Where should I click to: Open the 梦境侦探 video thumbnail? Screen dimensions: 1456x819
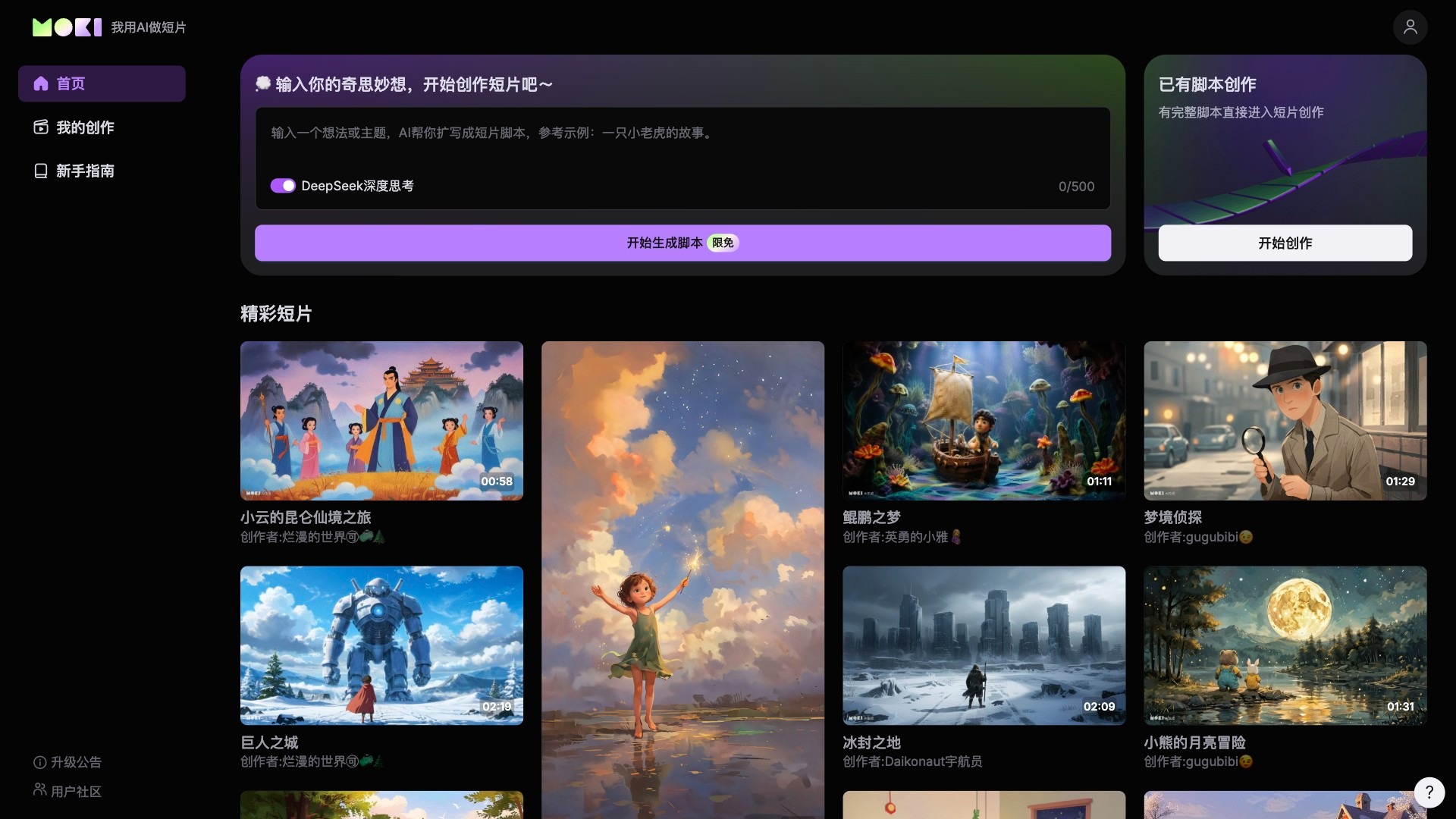coord(1284,421)
